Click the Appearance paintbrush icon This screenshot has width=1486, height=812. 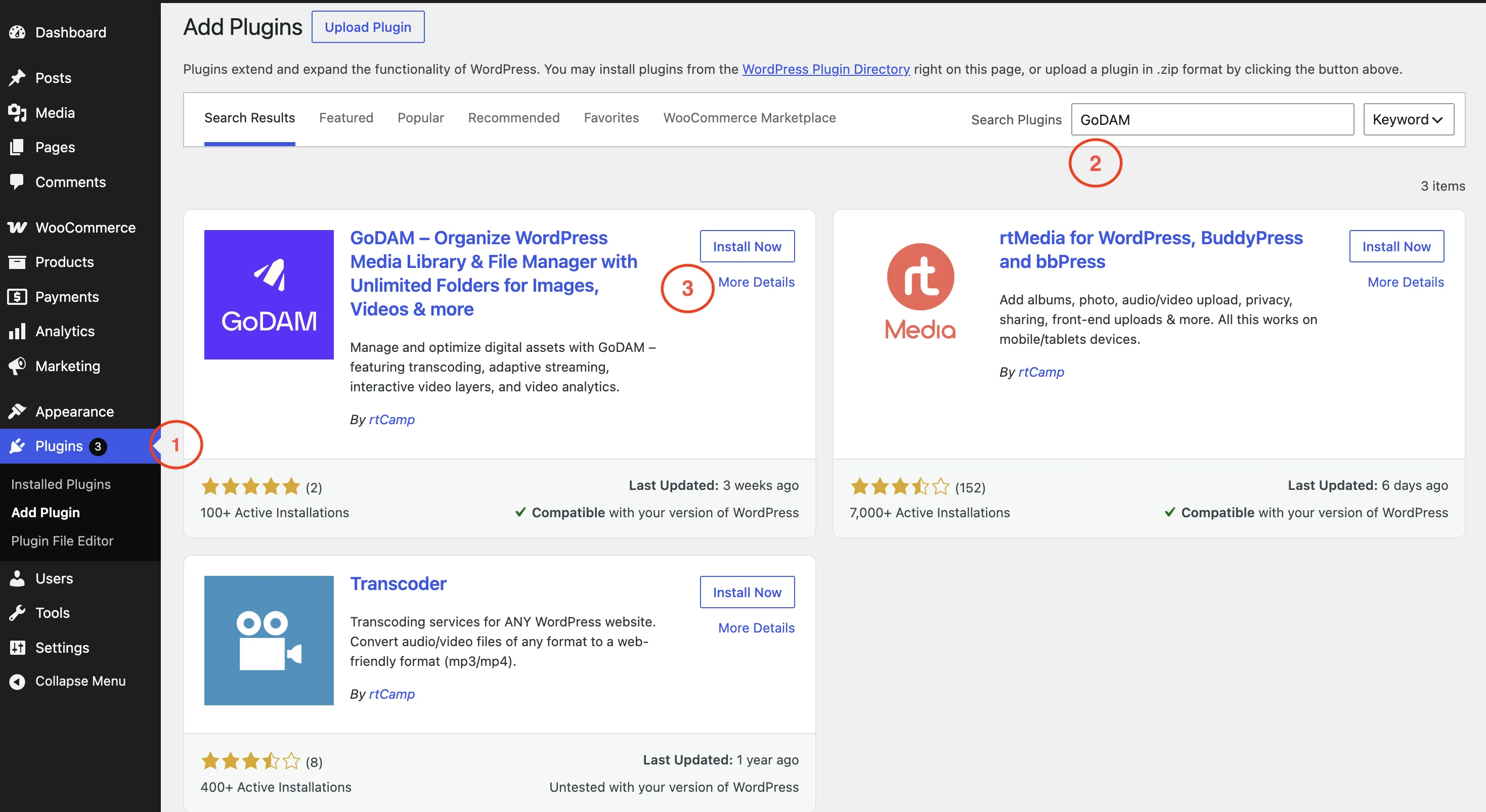click(x=17, y=411)
